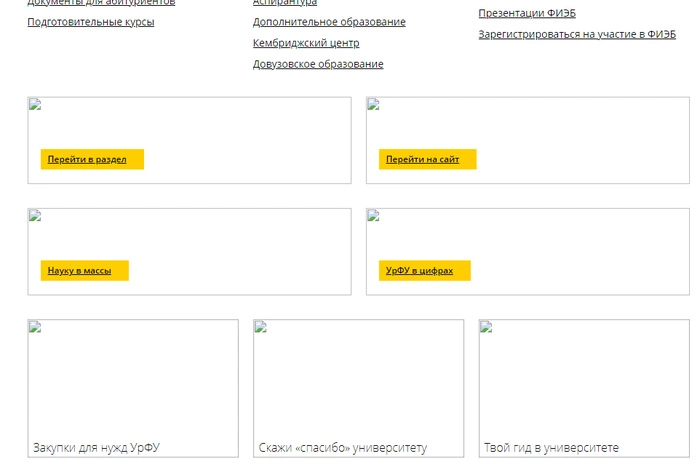Click the broken image icon above Перейти в раздел
Viewport: 700px width, 467px height.
[35, 105]
